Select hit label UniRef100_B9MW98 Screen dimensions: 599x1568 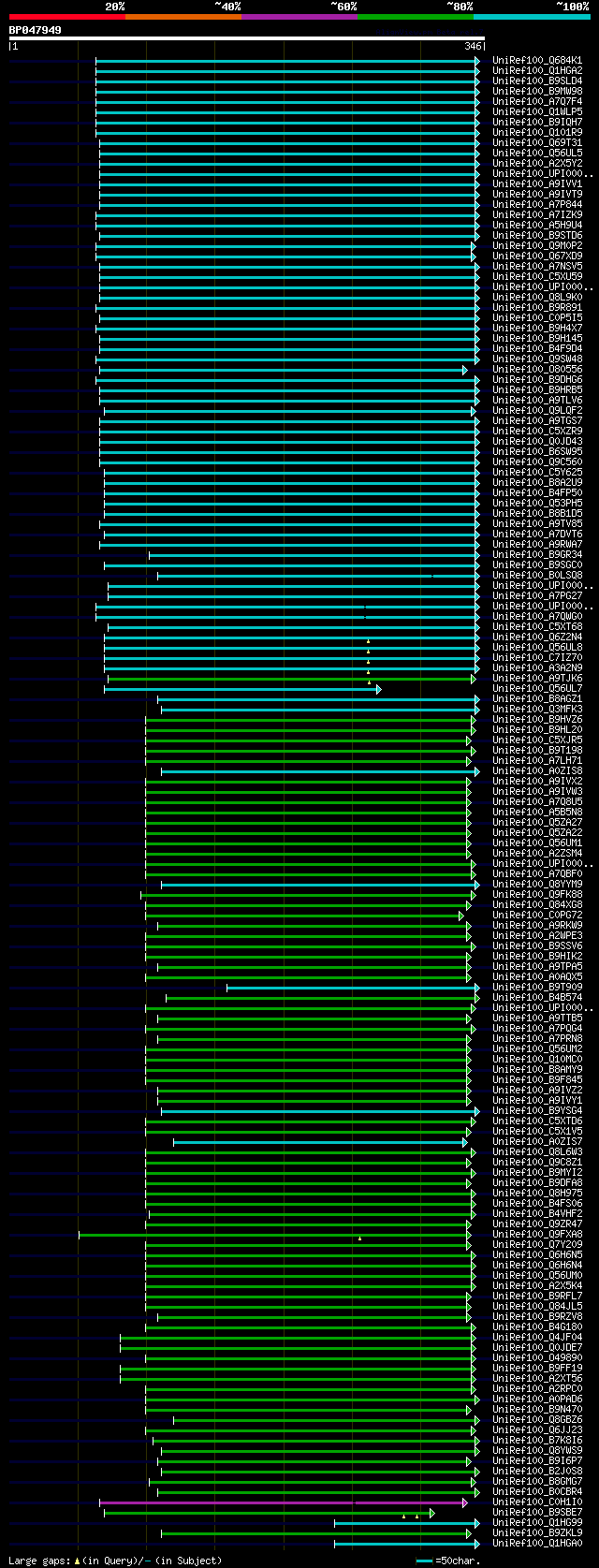pos(537,91)
